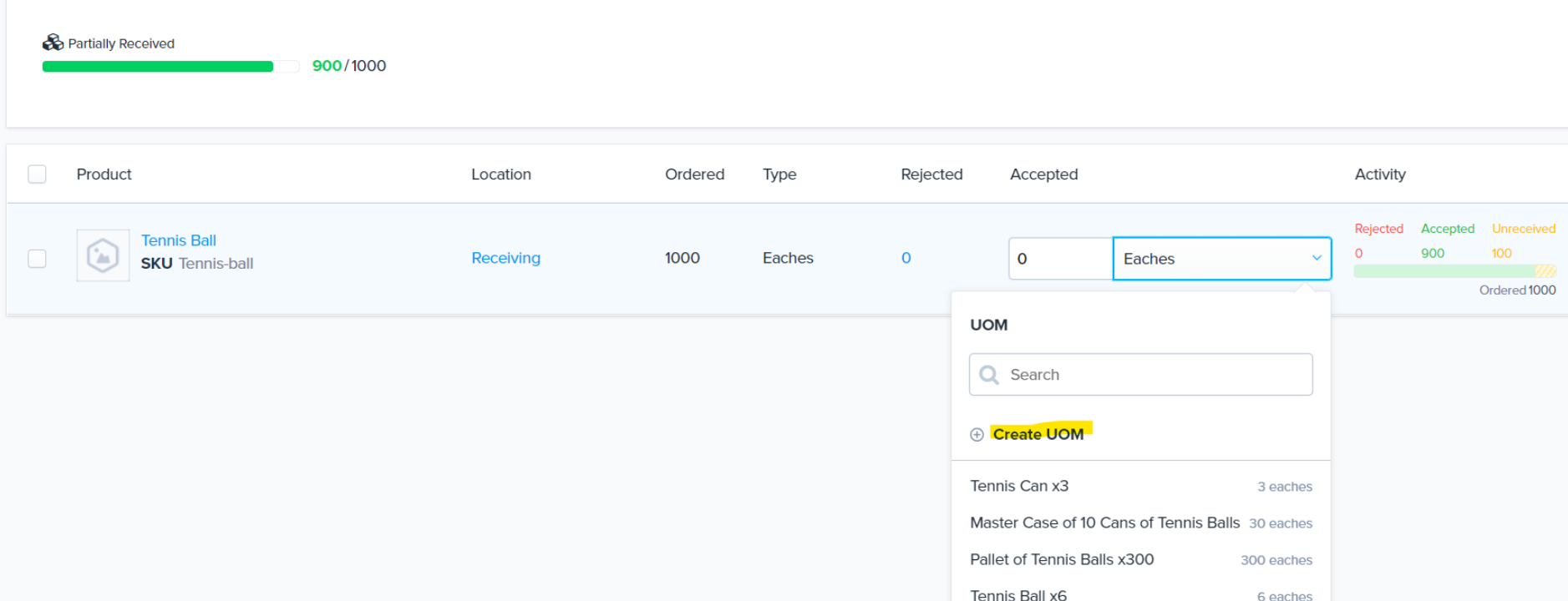Check the Tennis Ball row checkbox
This screenshot has height=601, width=1568.
[37, 259]
